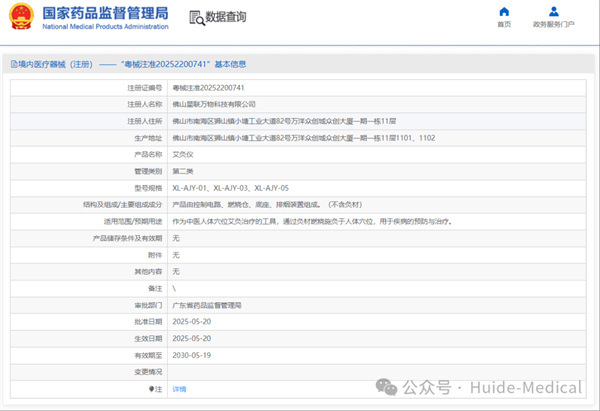Image resolution: width=600 pixels, height=411 pixels.
Task: Select structure text 产品由控制电路、燃烧仓
Action: [x=267, y=205]
